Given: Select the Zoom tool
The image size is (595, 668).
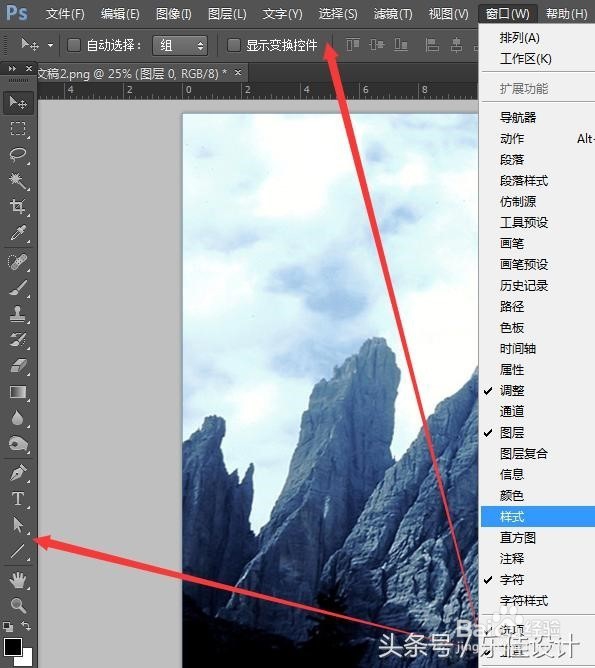Looking at the screenshot, I should point(18,605).
